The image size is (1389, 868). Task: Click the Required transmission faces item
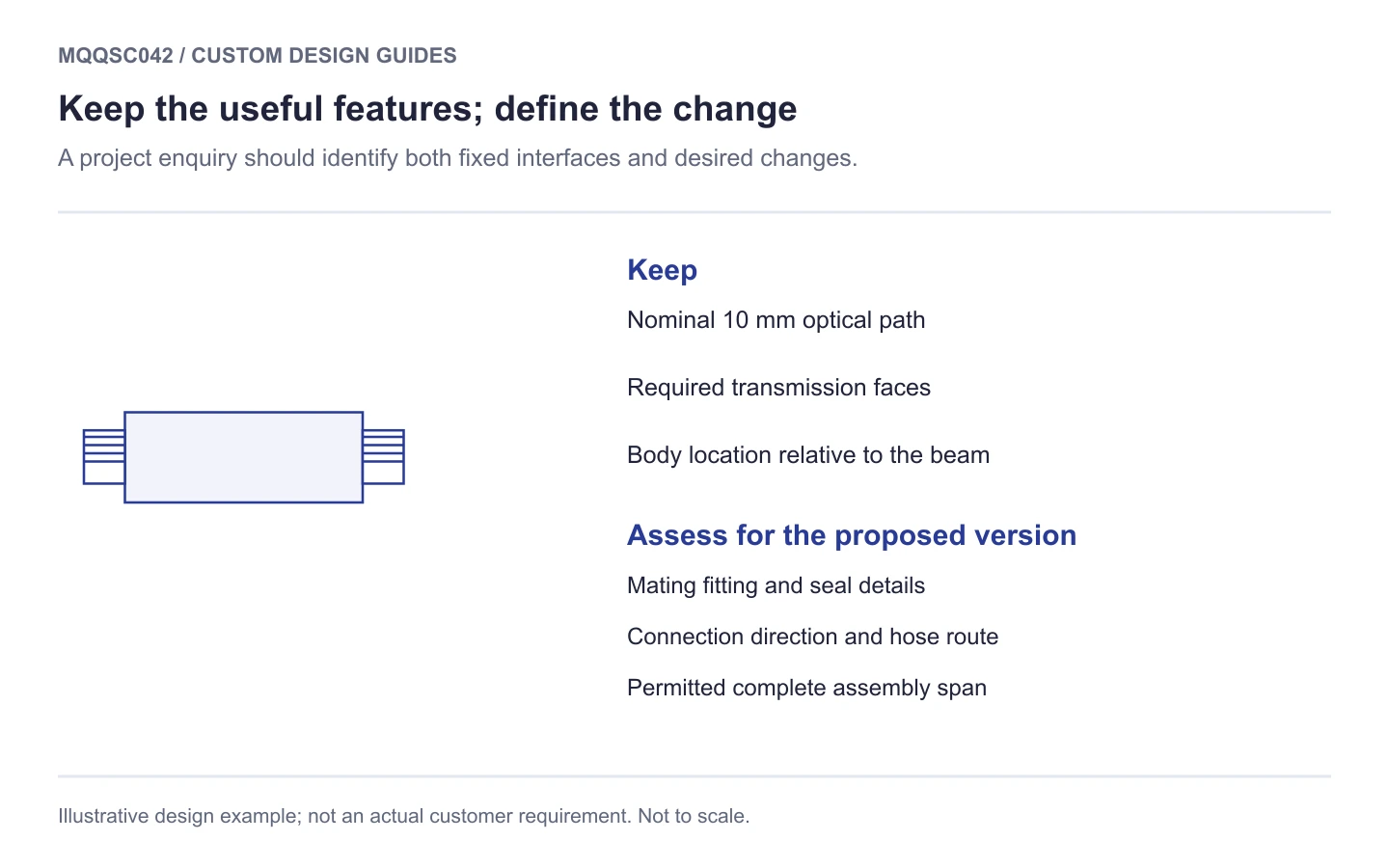pos(778,388)
